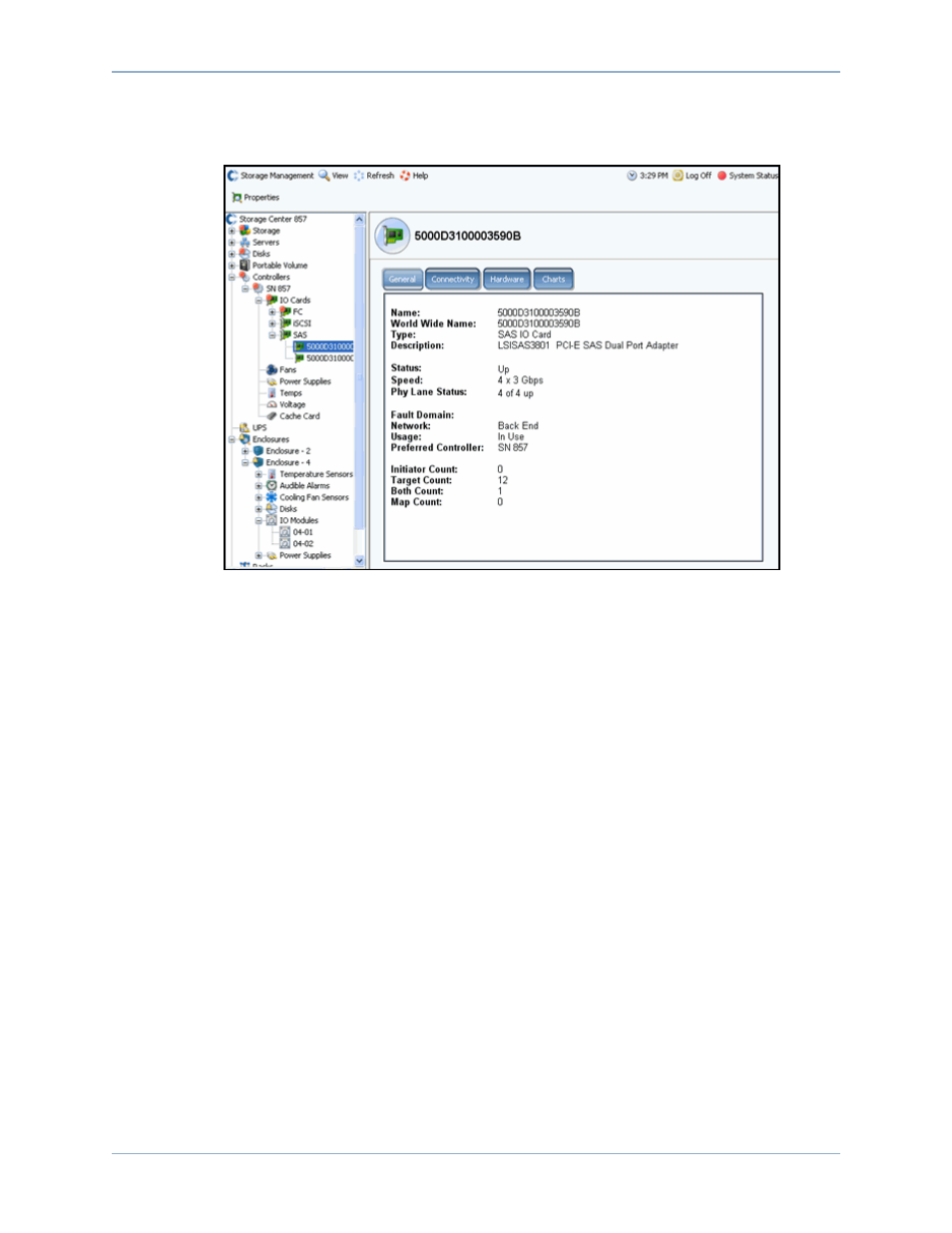Click the FC card icon
Screen dimensions: 952x1233
click(285, 312)
